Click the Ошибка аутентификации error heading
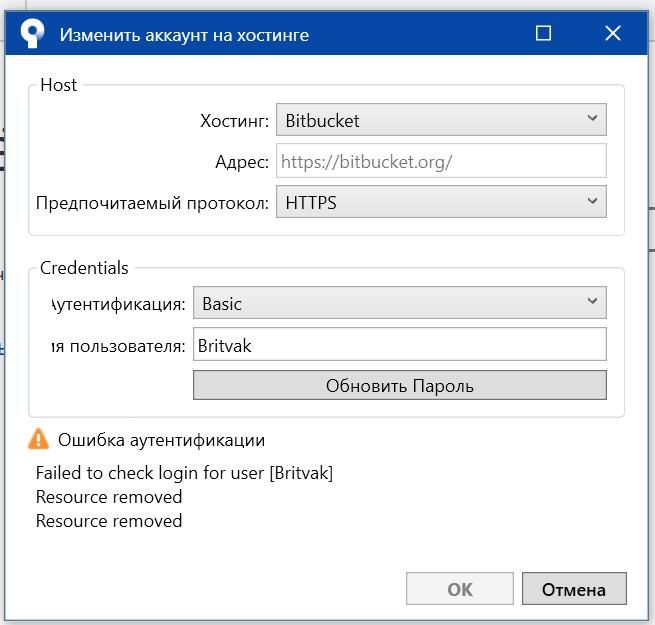The image size is (655, 625). point(161,440)
